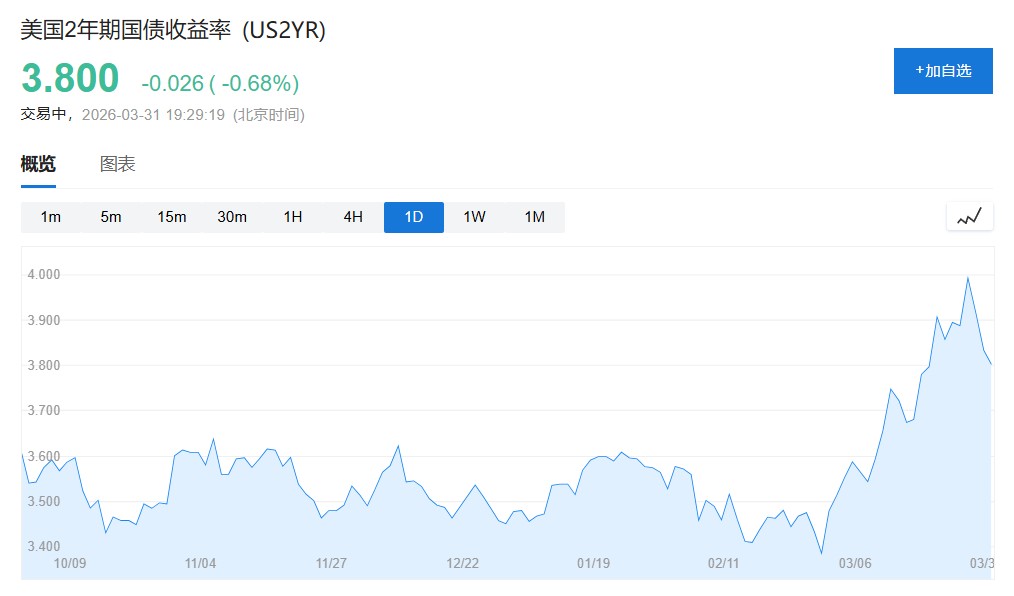Click the chart peak near 4.000
Viewport: 1014px width, 596px height.
point(967,278)
